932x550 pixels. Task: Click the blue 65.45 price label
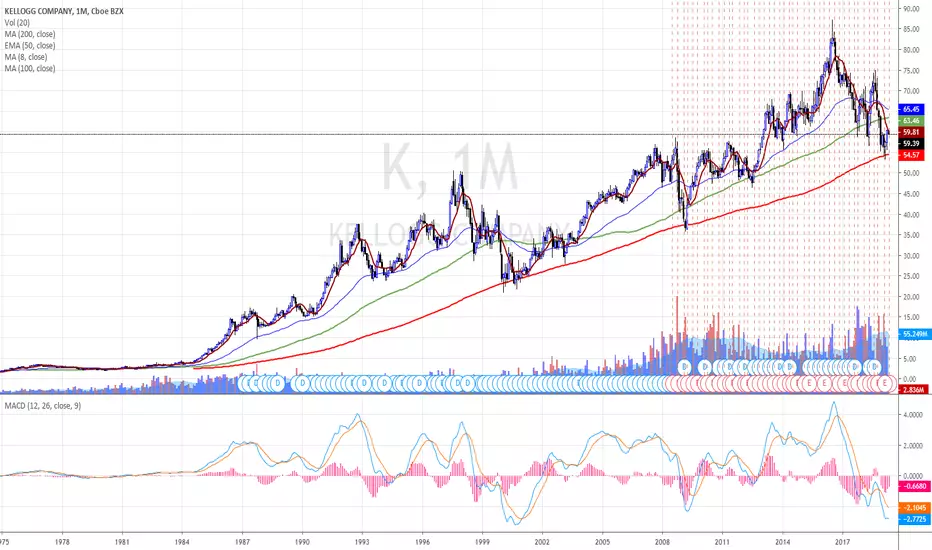tap(911, 109)
